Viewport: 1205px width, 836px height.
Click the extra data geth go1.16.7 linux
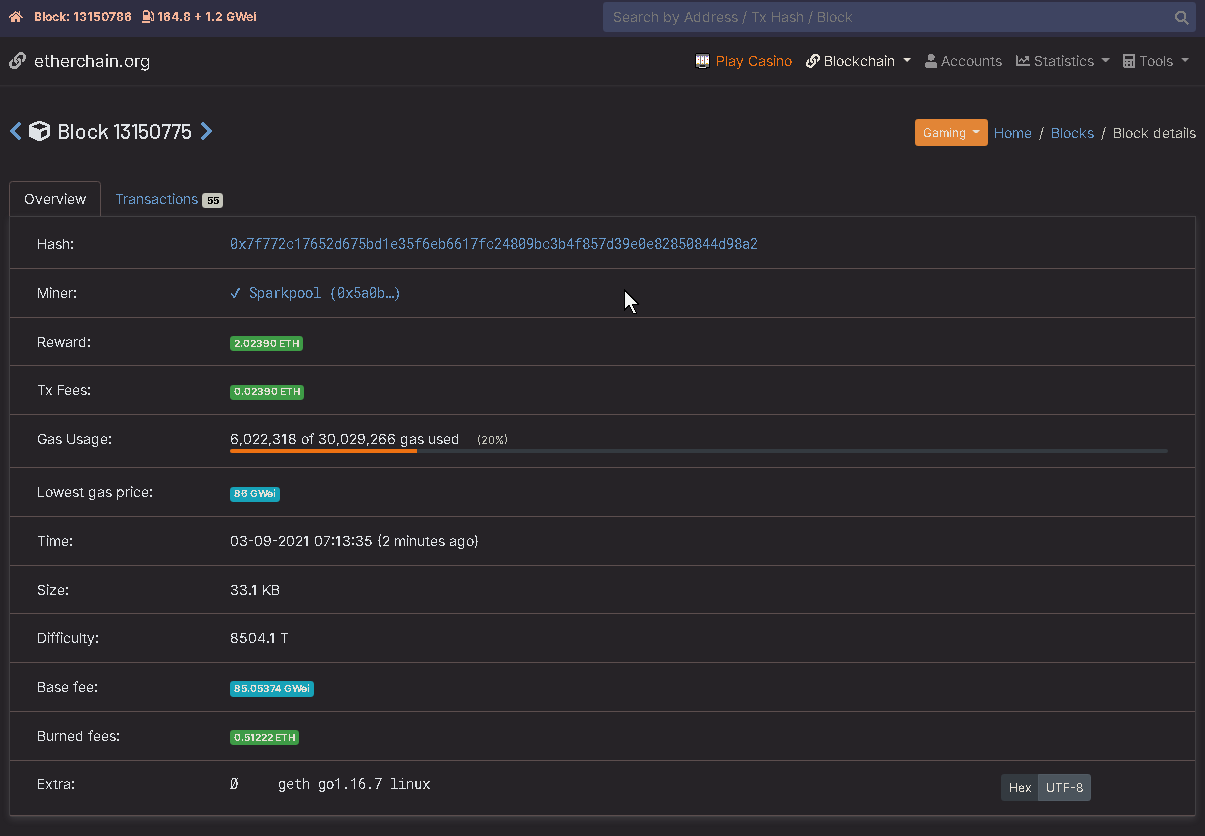click(x=354, y=784)
